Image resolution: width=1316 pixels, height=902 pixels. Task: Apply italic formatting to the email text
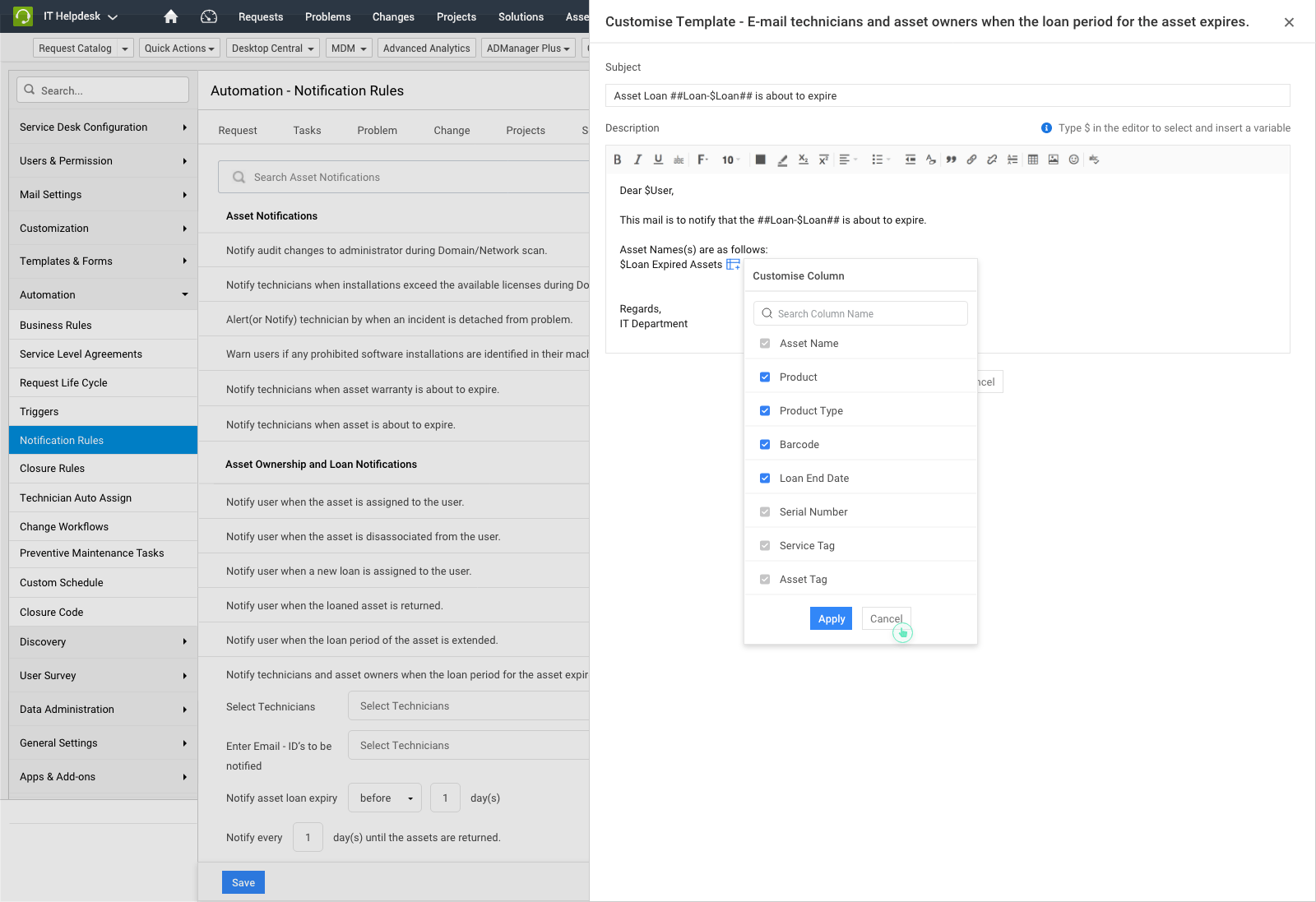[637, 160]
